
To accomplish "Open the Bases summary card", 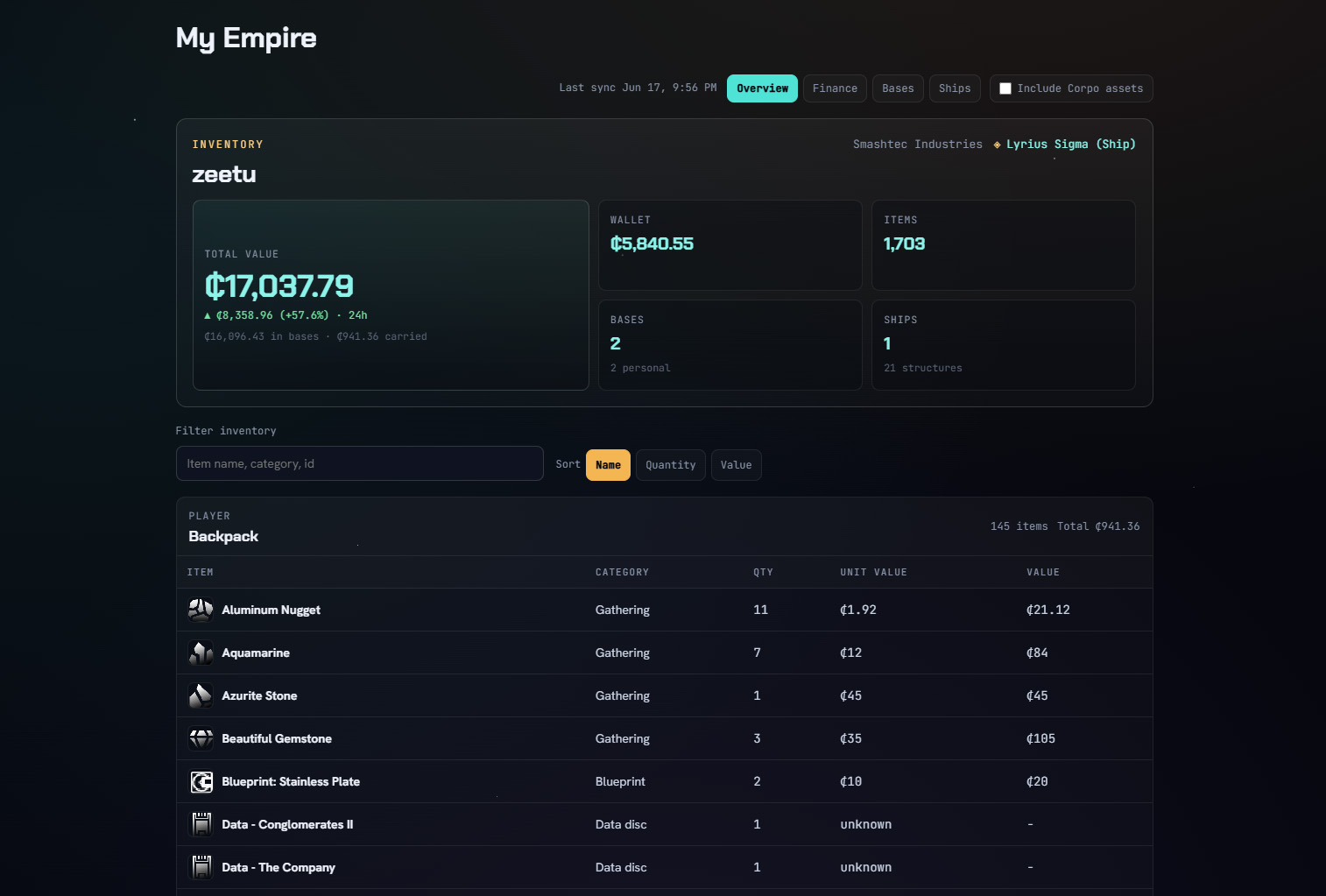I will pyautogui.click(x=730, y=345).
